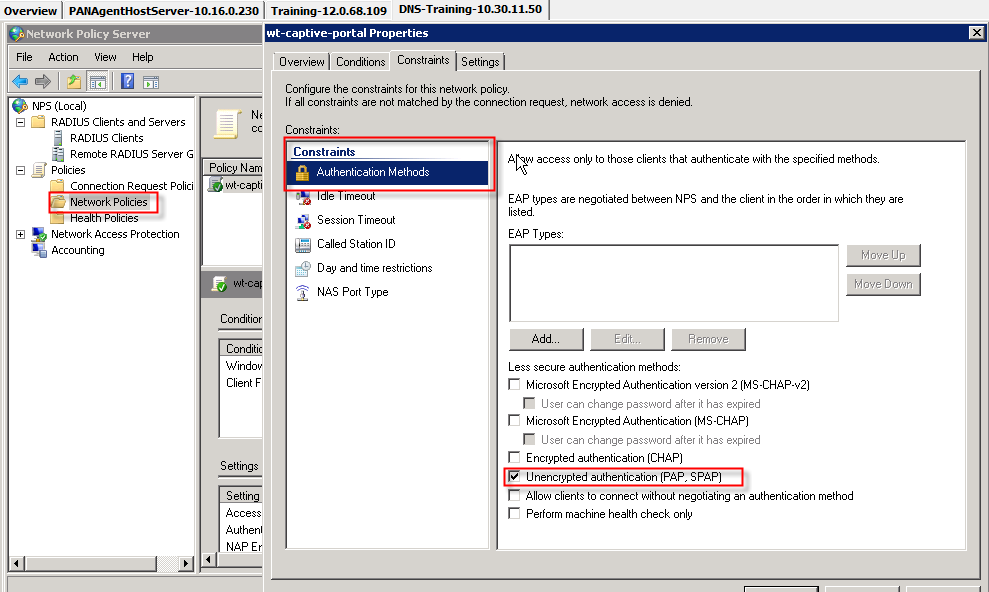Screen dimensions: 989x592
Task: Uncheck Unencrypted authentication (PAP, SPAP)
Action: click(x=515, y=476)
